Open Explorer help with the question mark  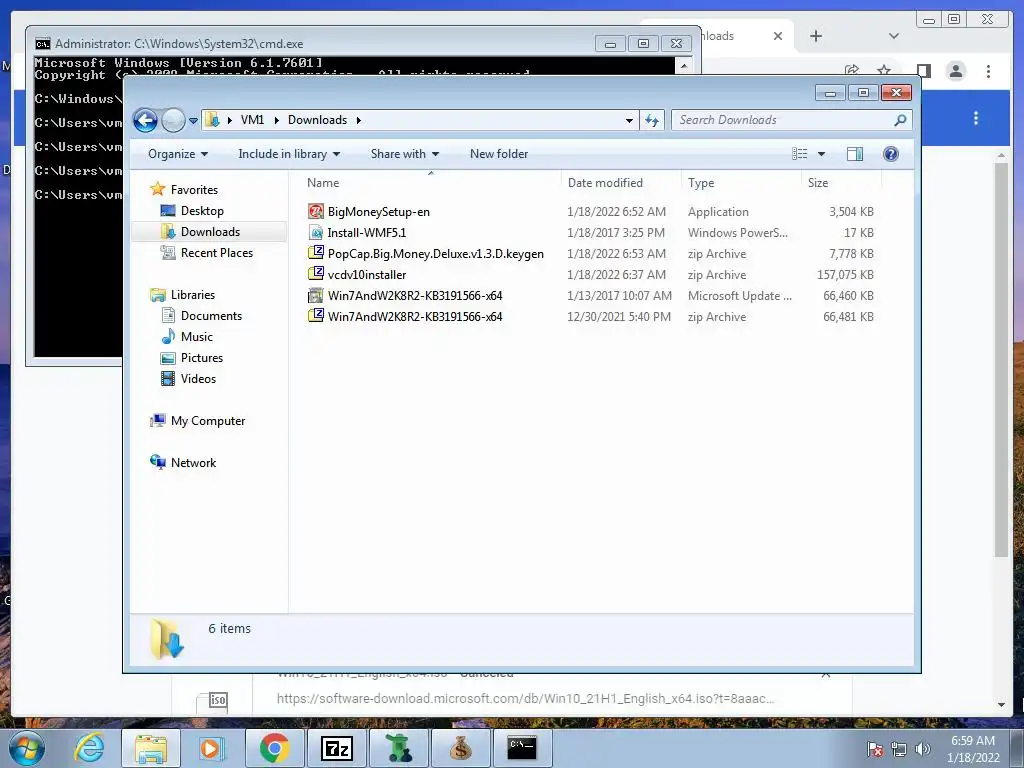tap(891, 154)
